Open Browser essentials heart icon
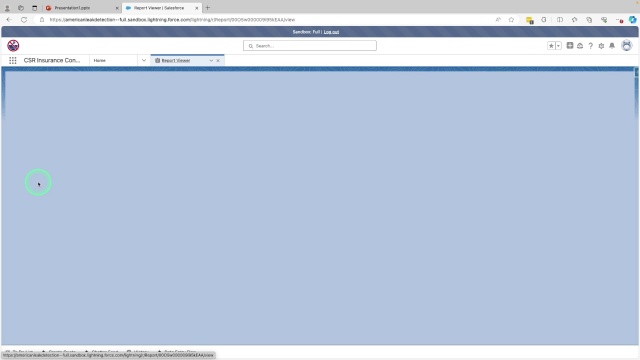The height and width of the screenshot is (360, 640). click(604, 20)
